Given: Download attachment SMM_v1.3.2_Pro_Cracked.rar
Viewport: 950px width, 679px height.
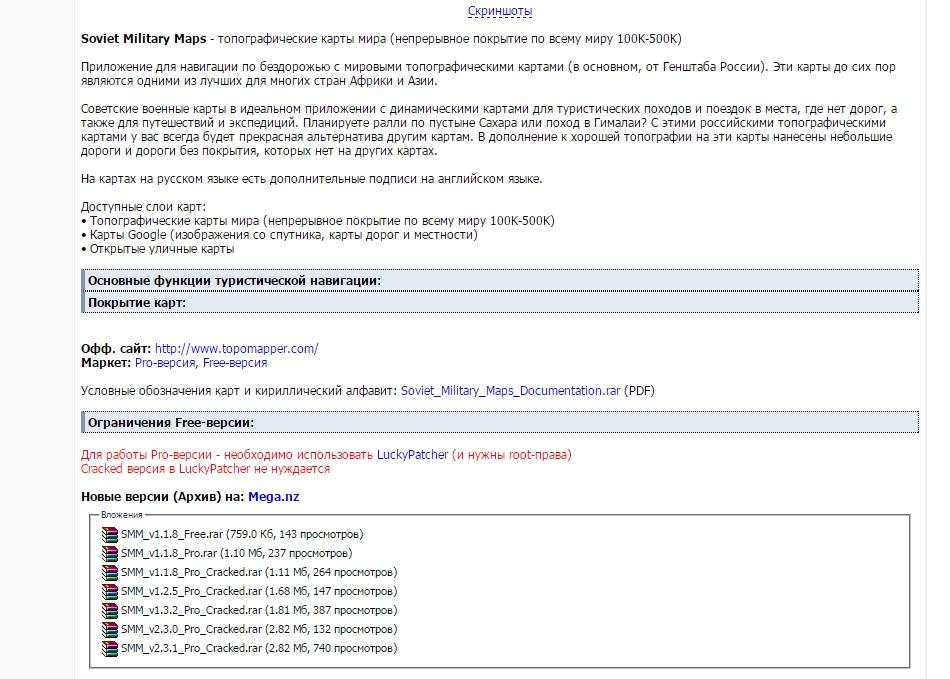Looking at the screenshot, I should [191, 610].
